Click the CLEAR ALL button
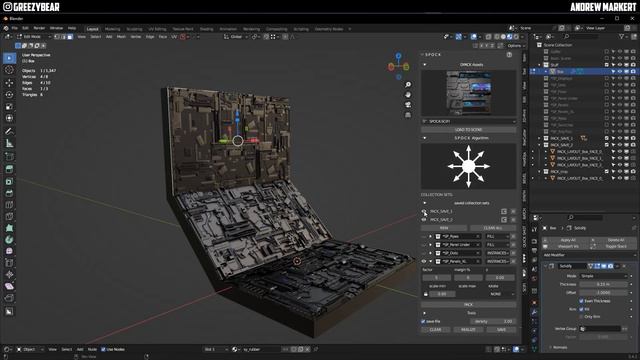This screenshot has width=640, height=360. click(493, 228)
